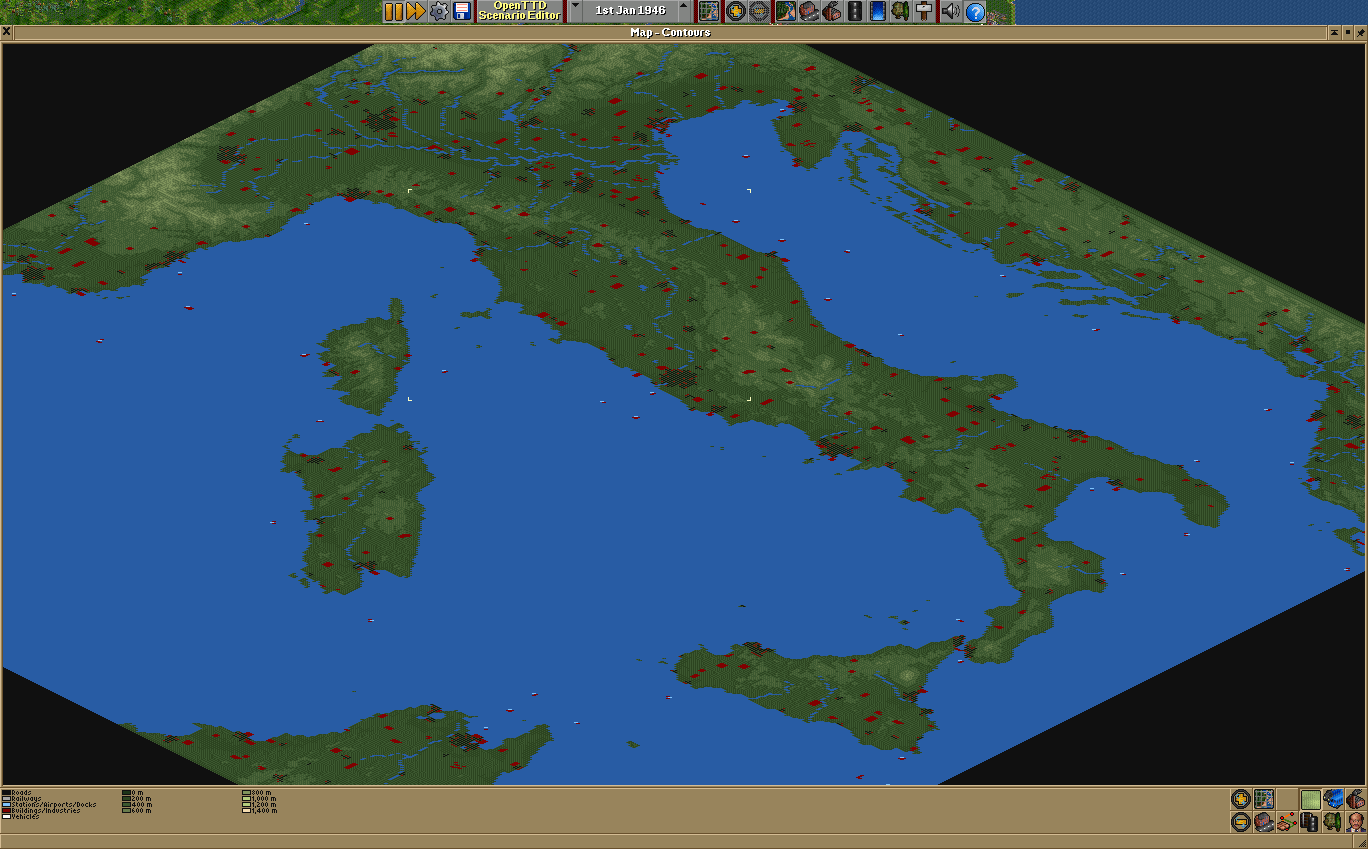Zoom in the small map window
The height and width of the screenshot is (849, 1368).
coord(1240,799)
